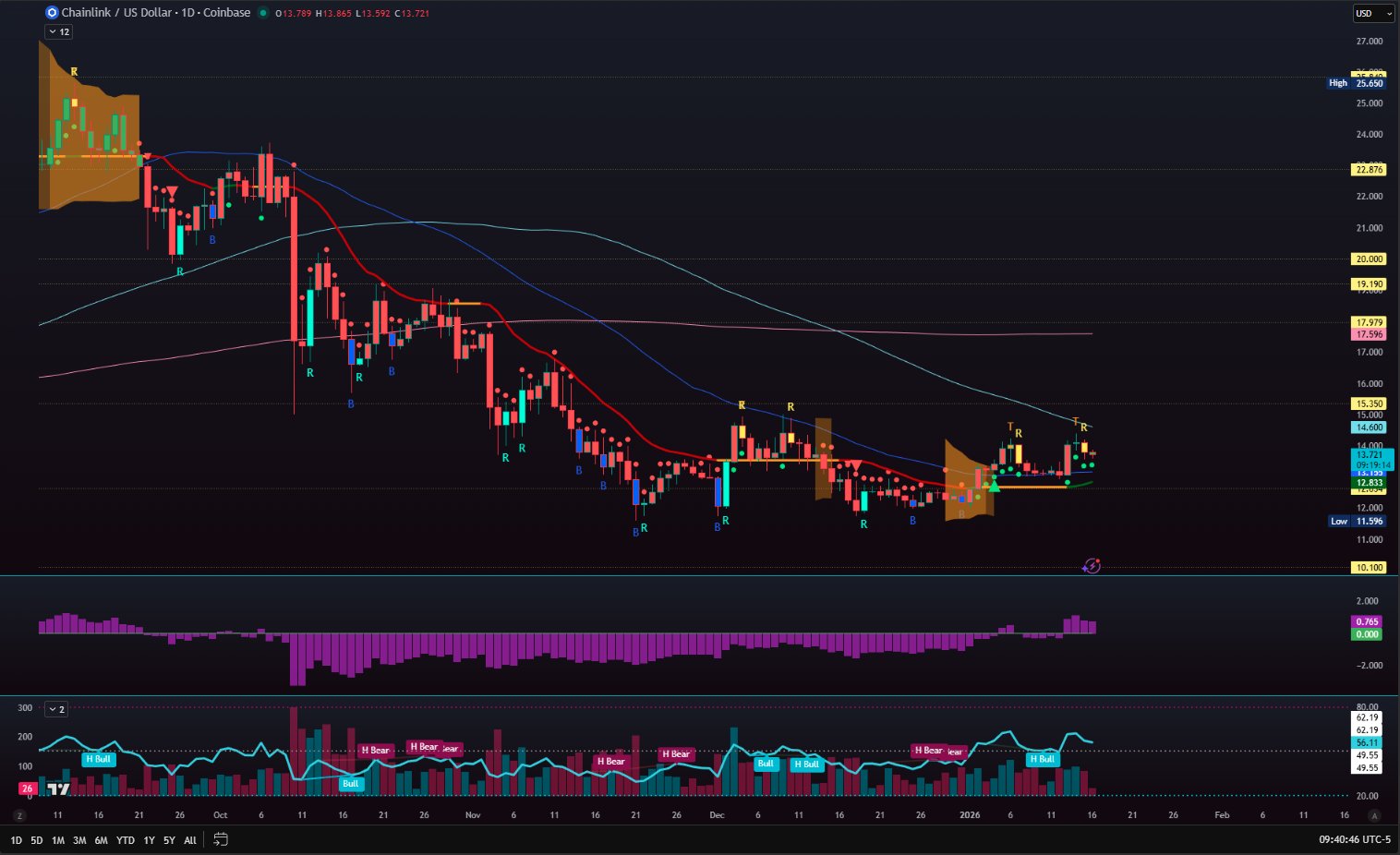
Task: Click the pink 17.596 price label
Action: (x=1369, y=334)
